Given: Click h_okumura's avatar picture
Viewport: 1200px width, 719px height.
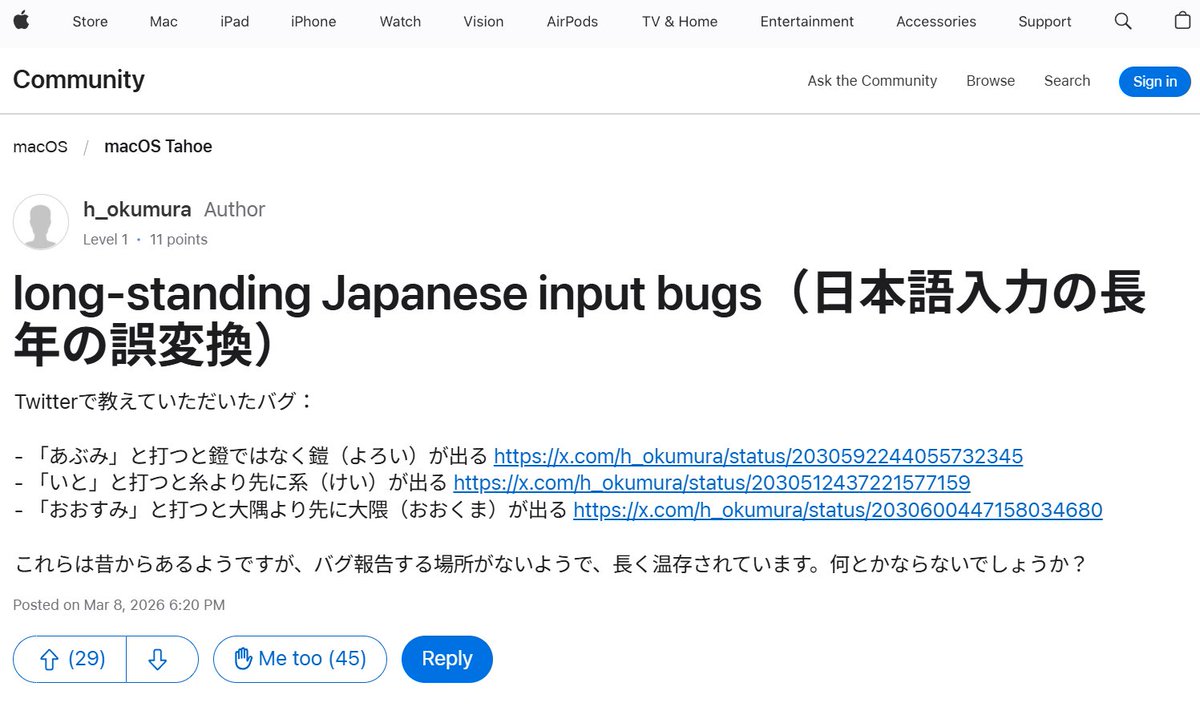Looking at the screenshot, I should pyautogui.click(x=41, y=222).
